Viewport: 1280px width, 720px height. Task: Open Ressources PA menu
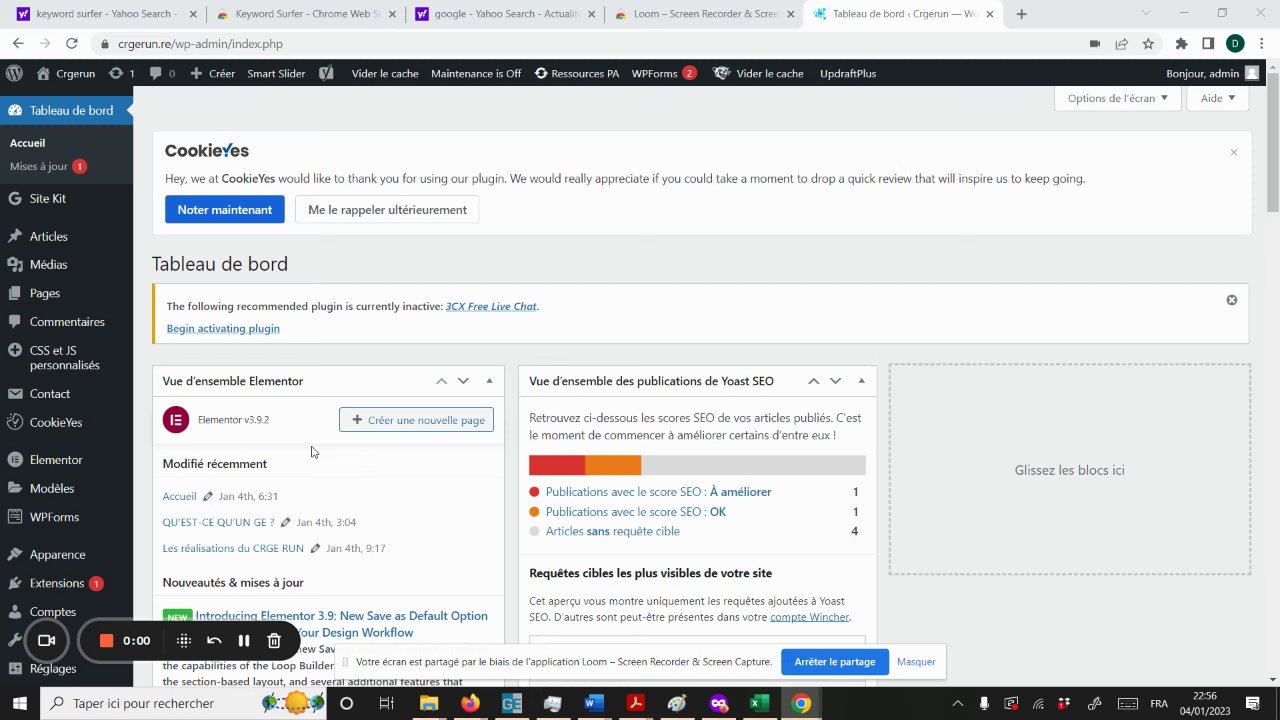577,73
